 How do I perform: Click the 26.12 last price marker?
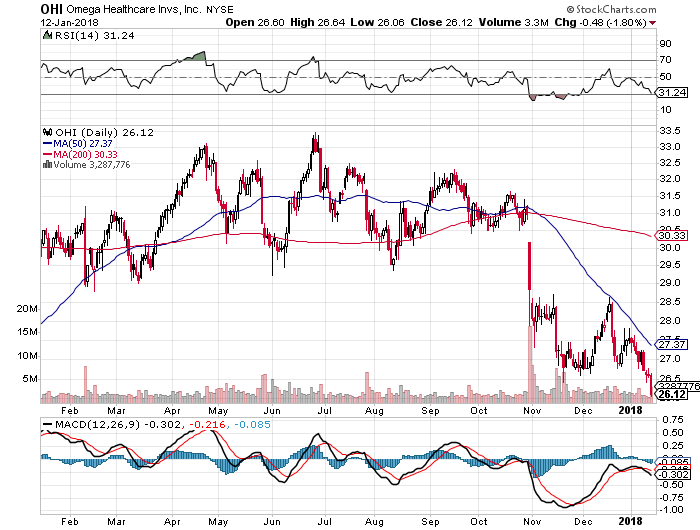672,394
